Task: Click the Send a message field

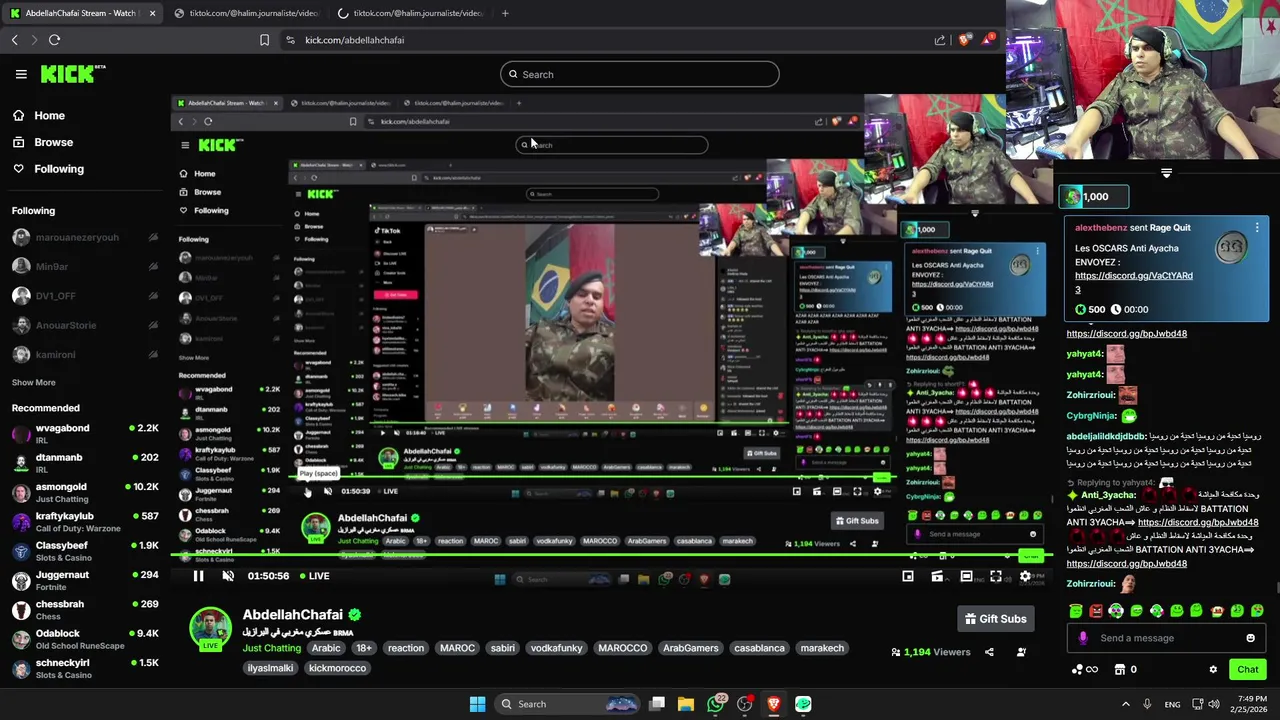Action: (x=1167, y=638)
